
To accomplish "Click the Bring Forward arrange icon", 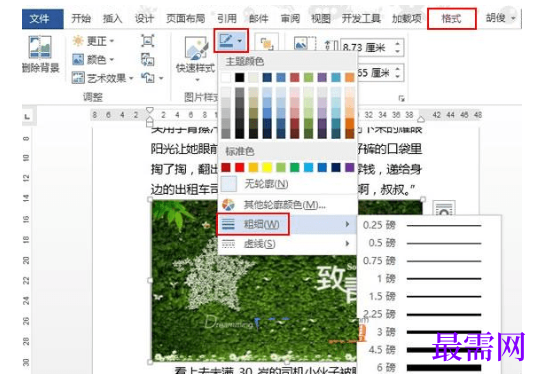I will pos(266,43).
